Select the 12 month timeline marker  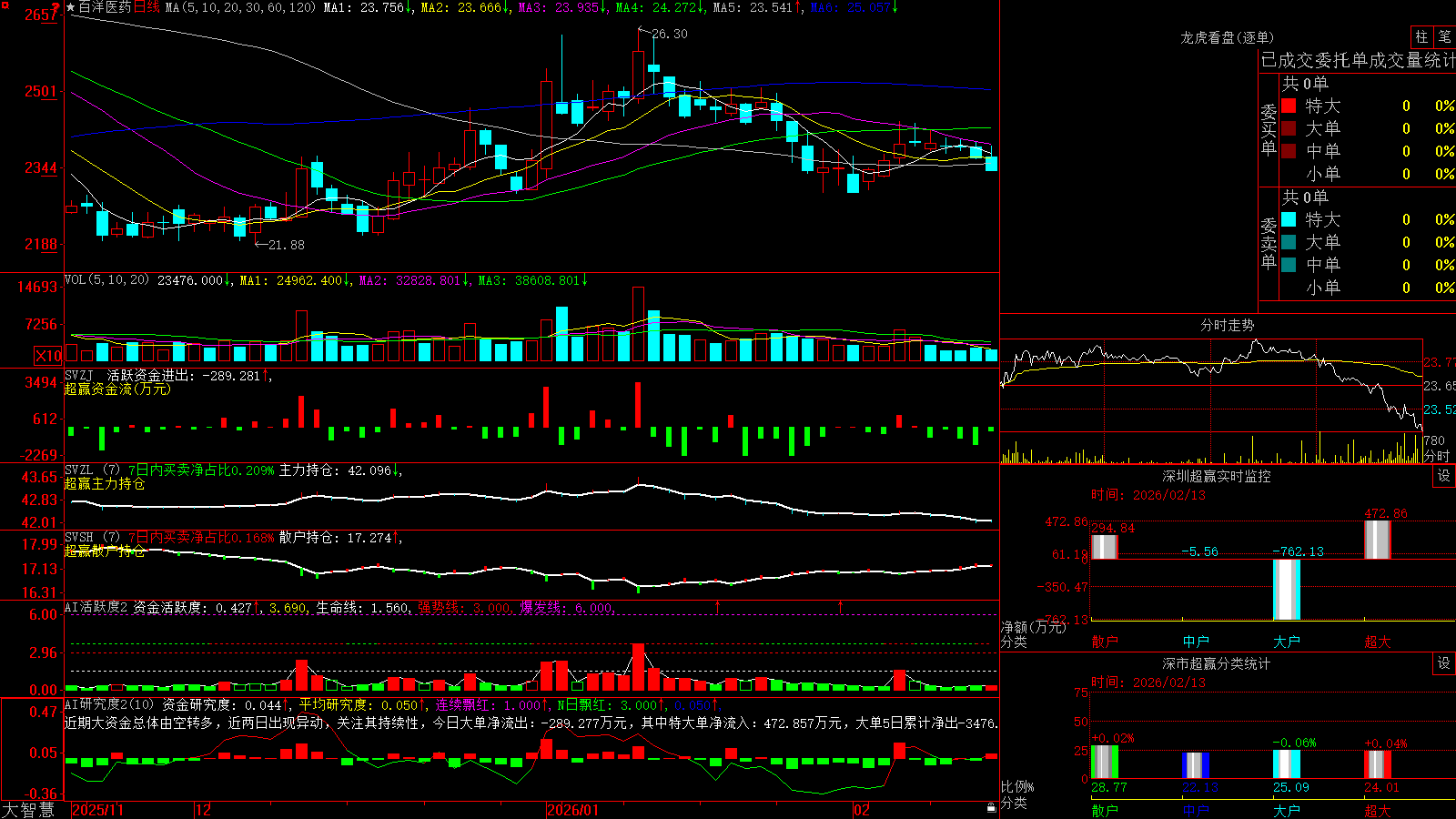click(x=204, y=810)
